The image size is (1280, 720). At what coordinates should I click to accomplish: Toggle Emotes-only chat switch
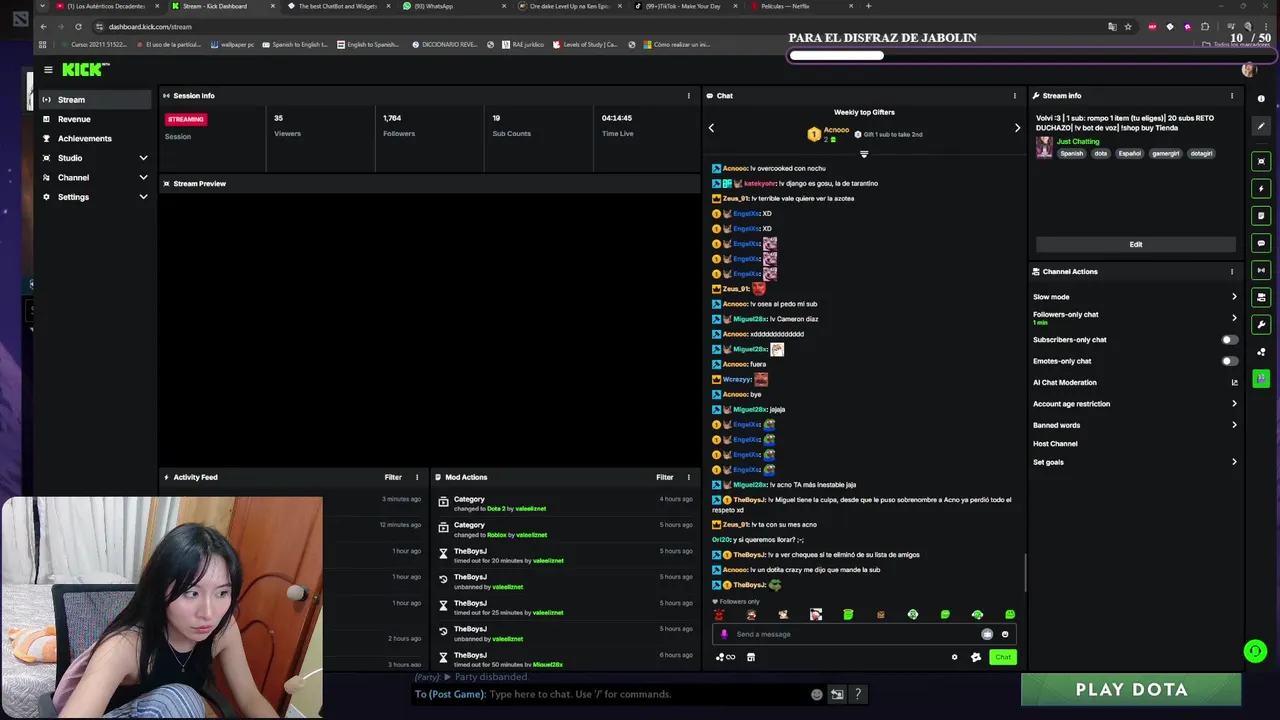[x=1229, y=361]
